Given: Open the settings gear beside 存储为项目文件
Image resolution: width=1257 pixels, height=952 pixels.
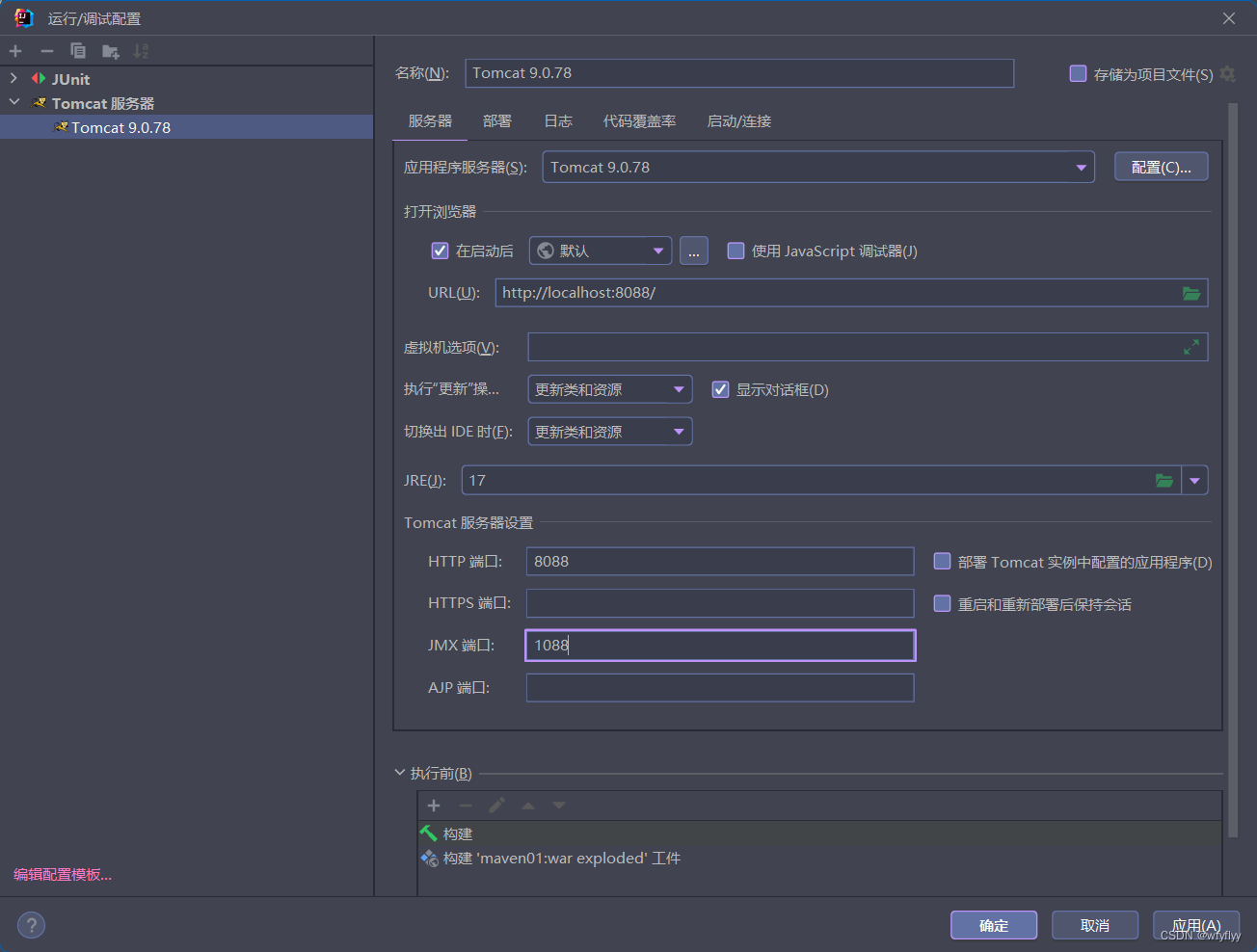Looking at the screenshot, I should click(1227, 73).
